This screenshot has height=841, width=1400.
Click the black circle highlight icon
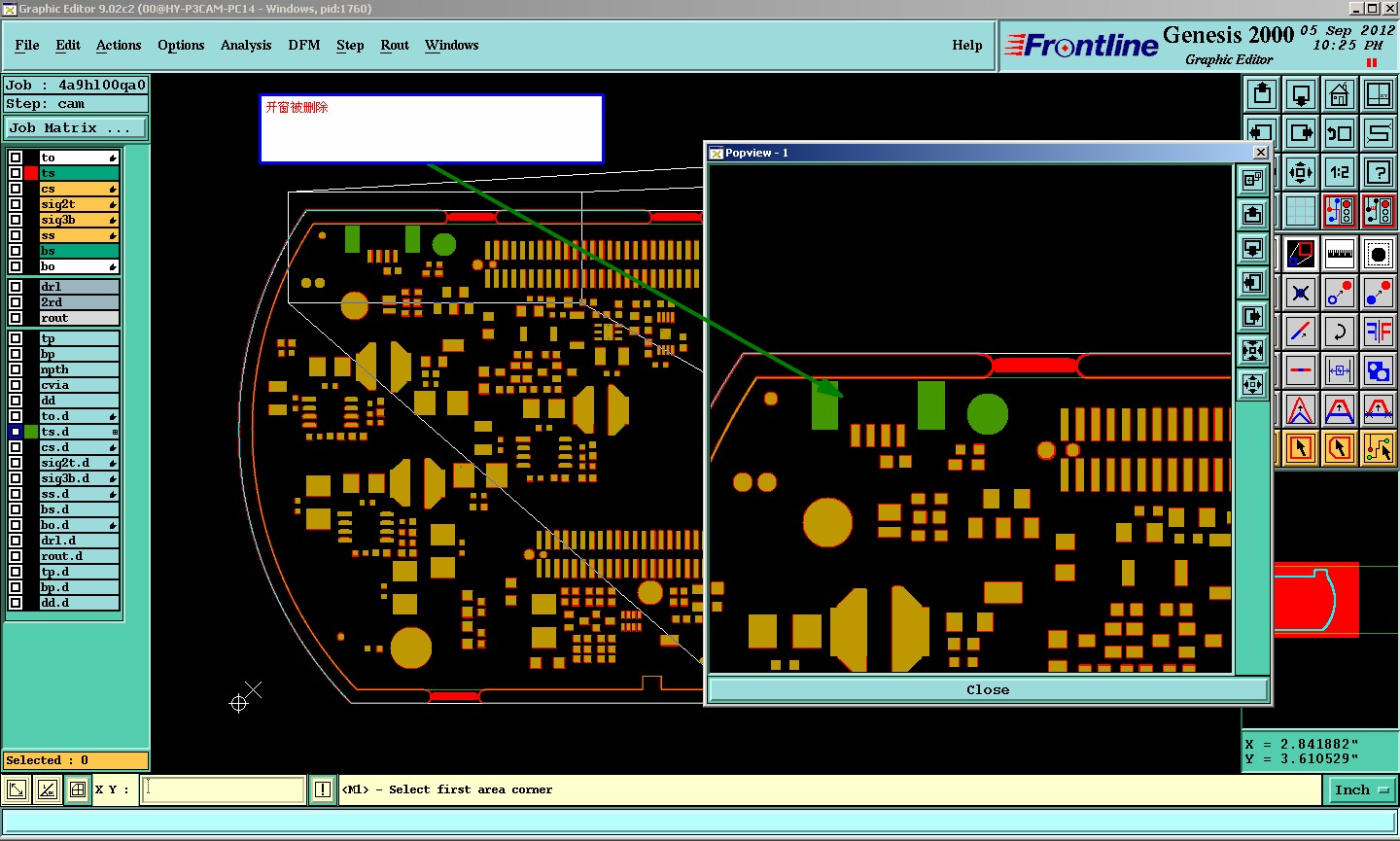tap(1379, 254)
